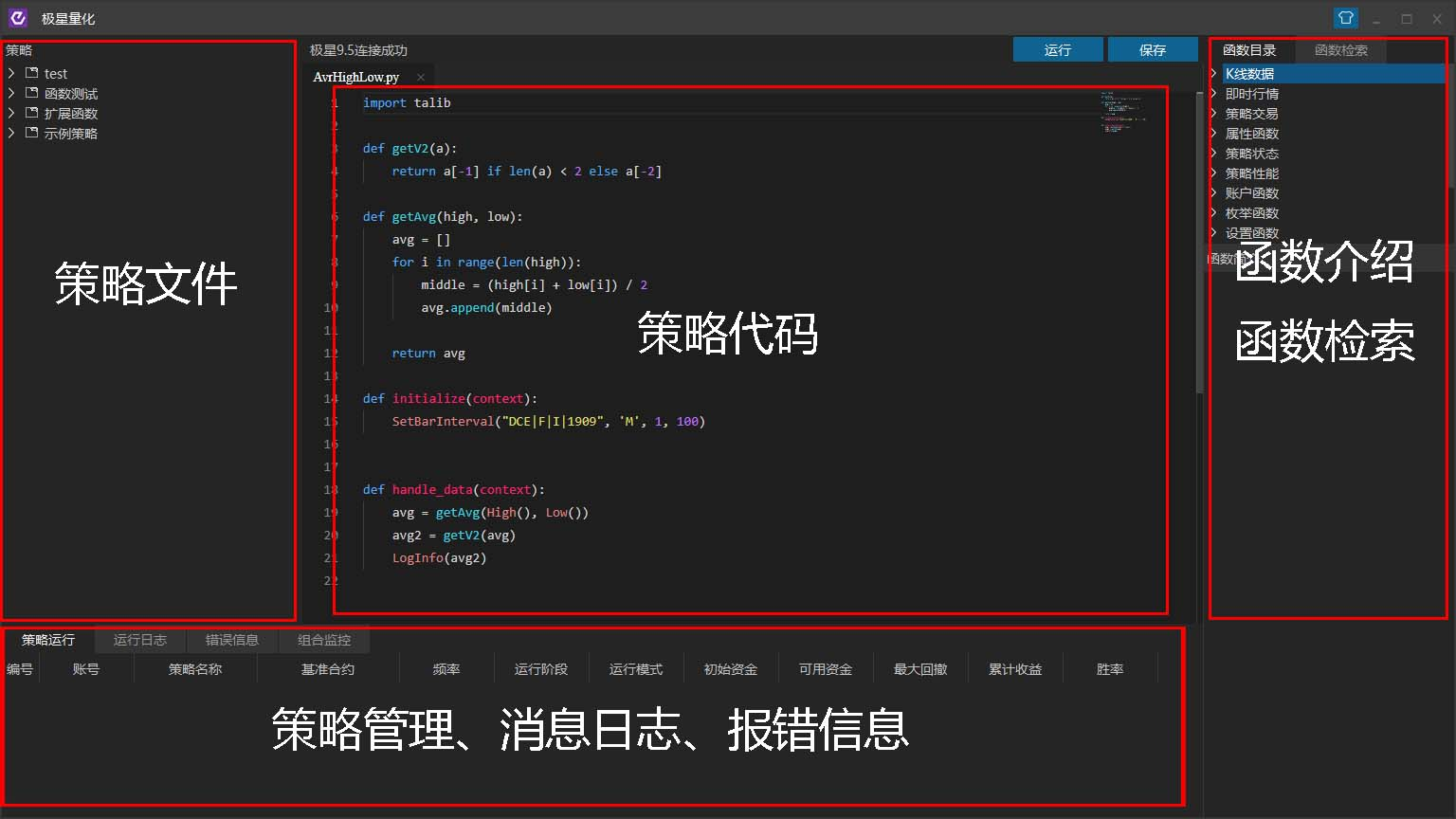Expand the 函数测试 folder node
This screenshot has height=819, width=1456.
11,93
